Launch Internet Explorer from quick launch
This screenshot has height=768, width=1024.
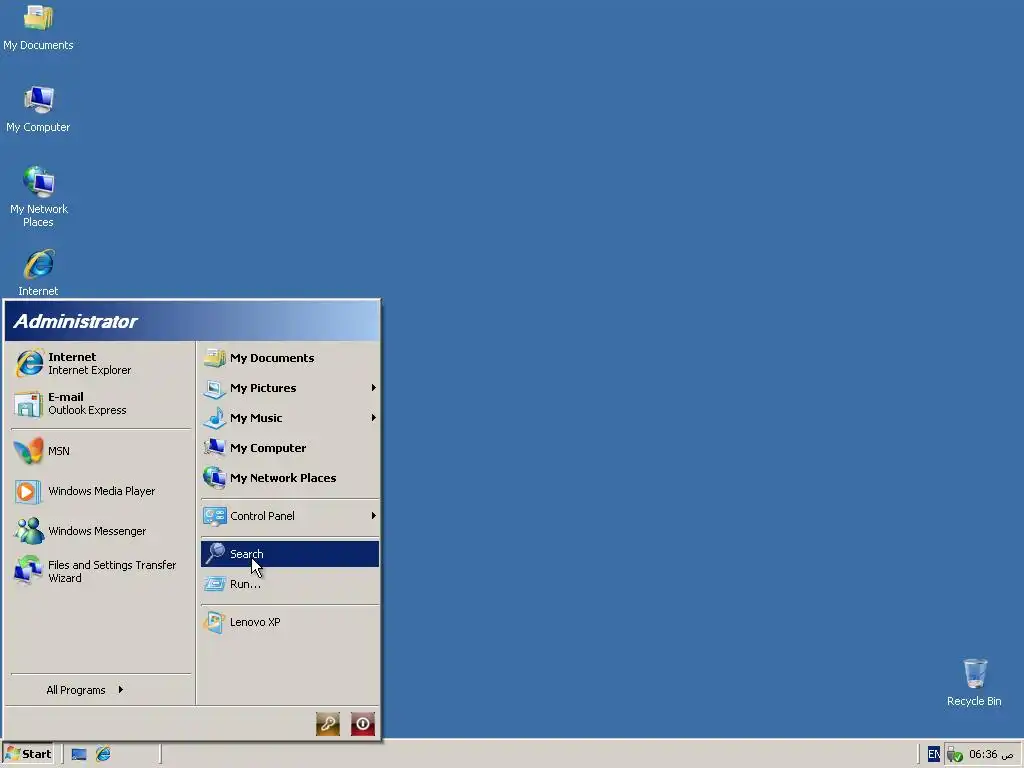[103, 754]
